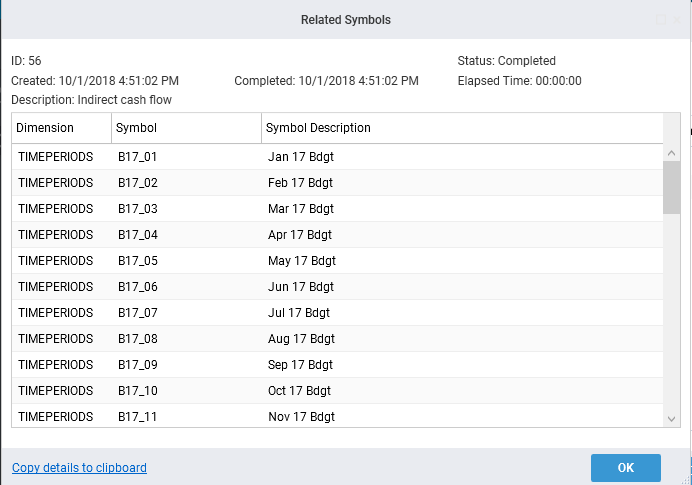Select the Apr 17 Bdgt description
Image resolution: width=692 pixels, height=485 pixels.
pyautogui.click(x=300, y=235)
